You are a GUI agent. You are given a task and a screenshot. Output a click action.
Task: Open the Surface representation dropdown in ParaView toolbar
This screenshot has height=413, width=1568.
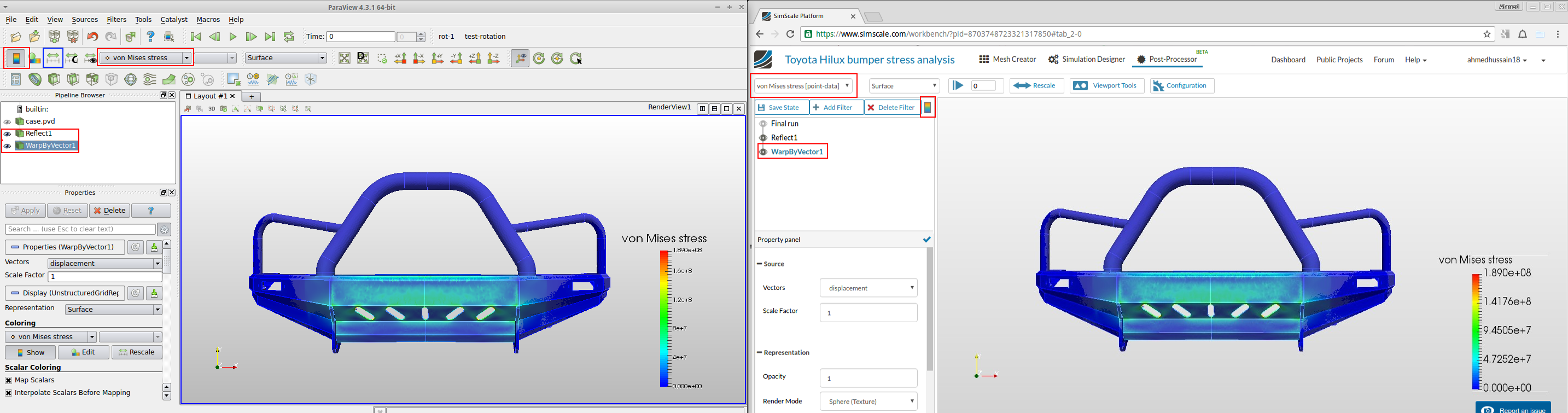pyautogui.click(x=285, y=58)
